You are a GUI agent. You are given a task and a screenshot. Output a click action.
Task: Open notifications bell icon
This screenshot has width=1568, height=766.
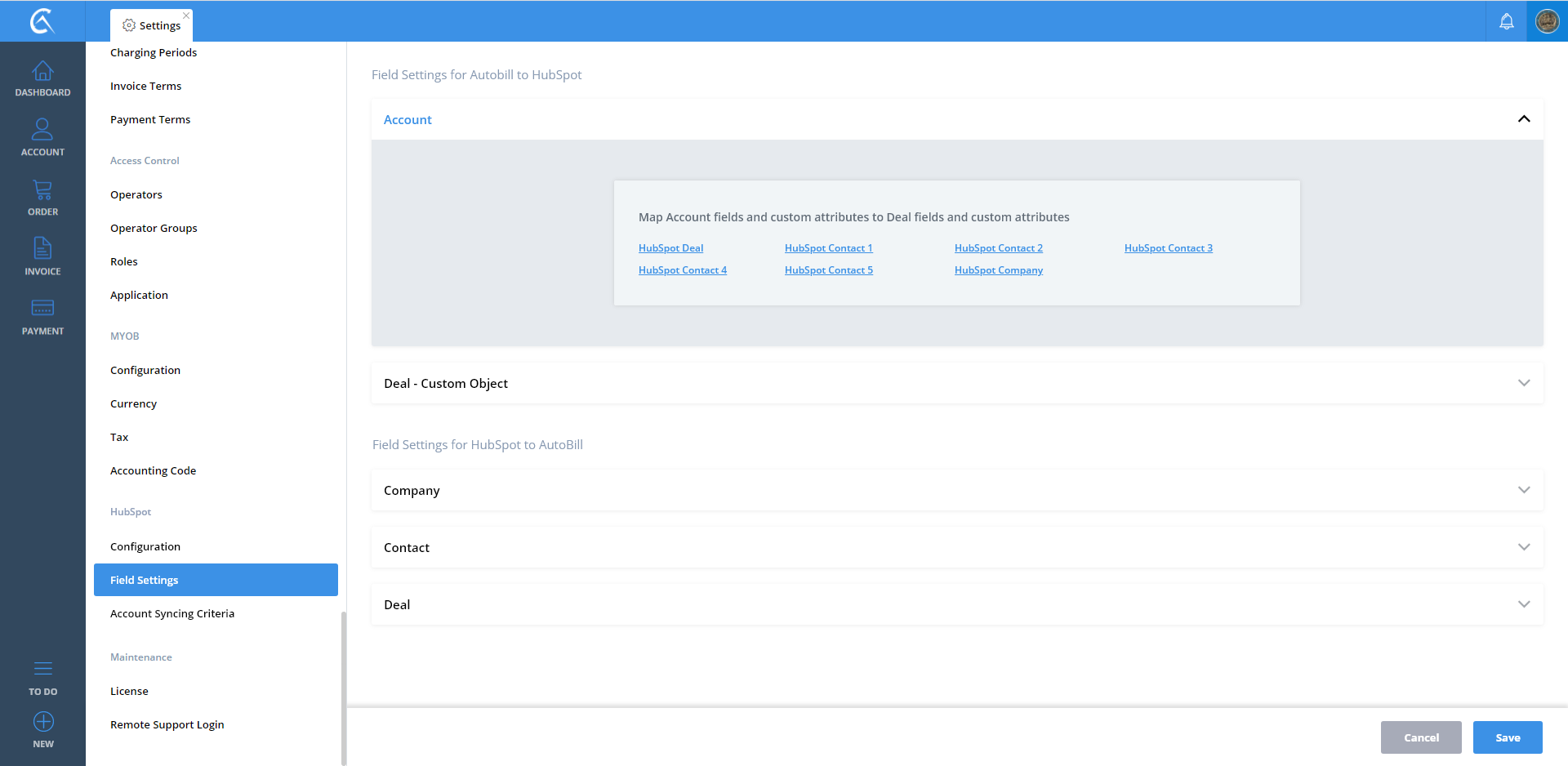pyautogui.click(x=1506, y=21)
